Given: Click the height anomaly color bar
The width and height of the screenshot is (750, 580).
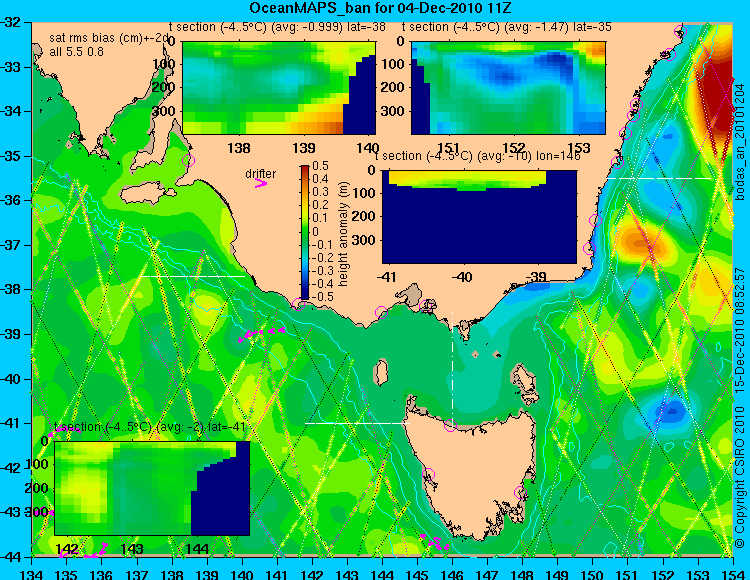Looking at the screenshot, I should 305,232.
